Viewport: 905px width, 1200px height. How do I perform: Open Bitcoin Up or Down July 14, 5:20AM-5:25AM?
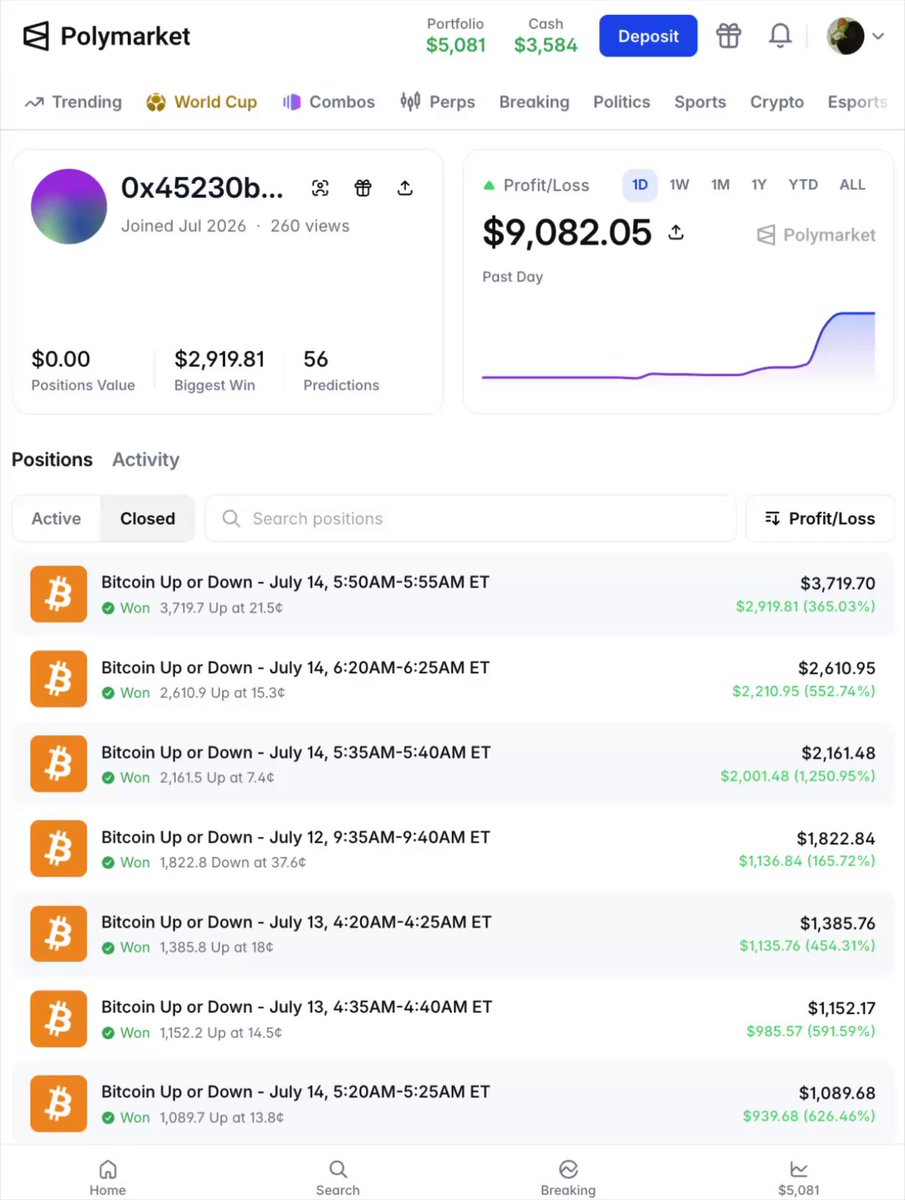(x=453, y=1104)
